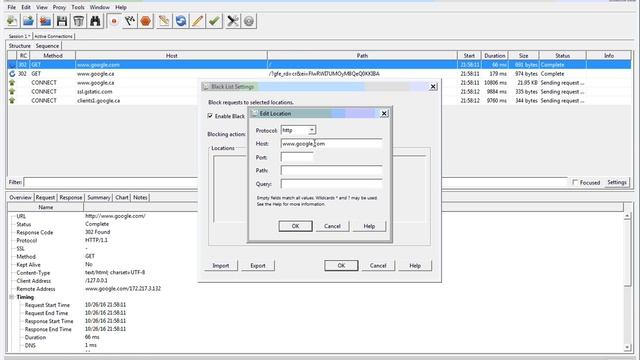Select the ssl.gstatic.com host row
Screen dimensions: 640x360
coord(320,92)
